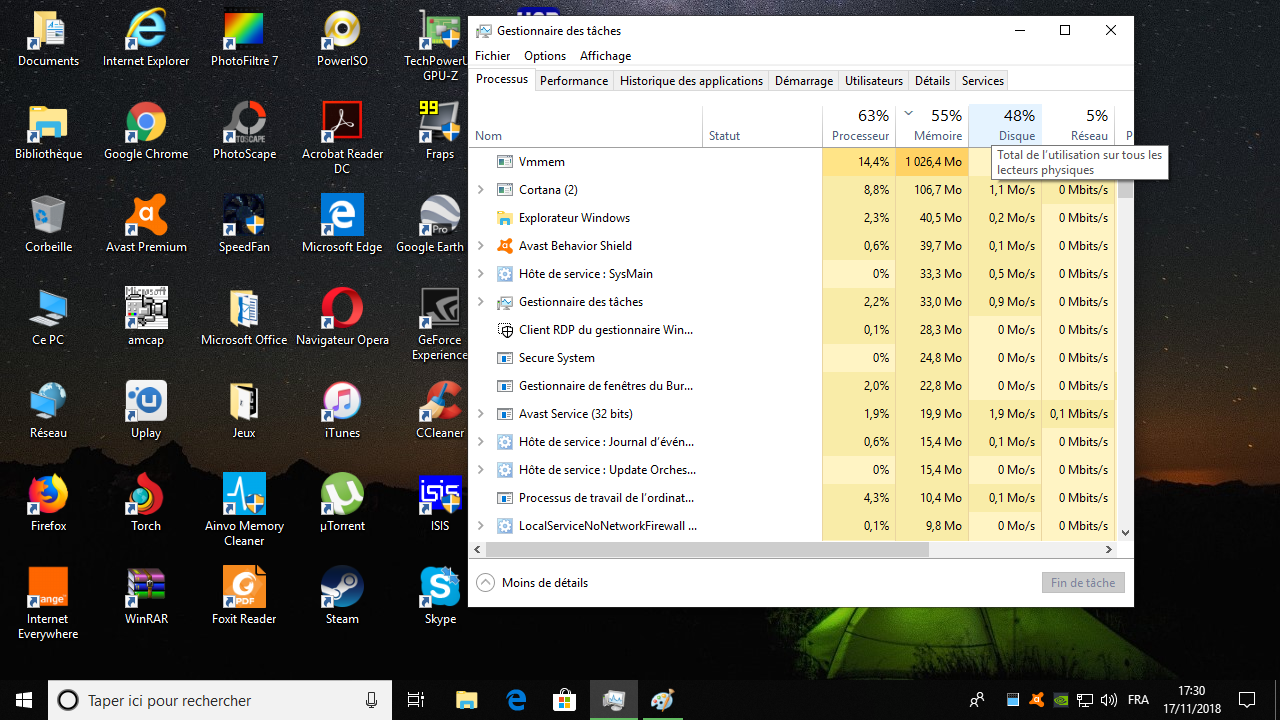Screen dimensions: 1280x720
Task: Switch to the Détails tab
Action: click(x=932, y=81)
